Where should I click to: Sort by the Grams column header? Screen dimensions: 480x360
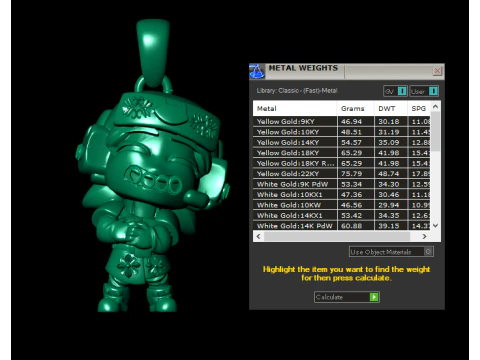[355, 109]
